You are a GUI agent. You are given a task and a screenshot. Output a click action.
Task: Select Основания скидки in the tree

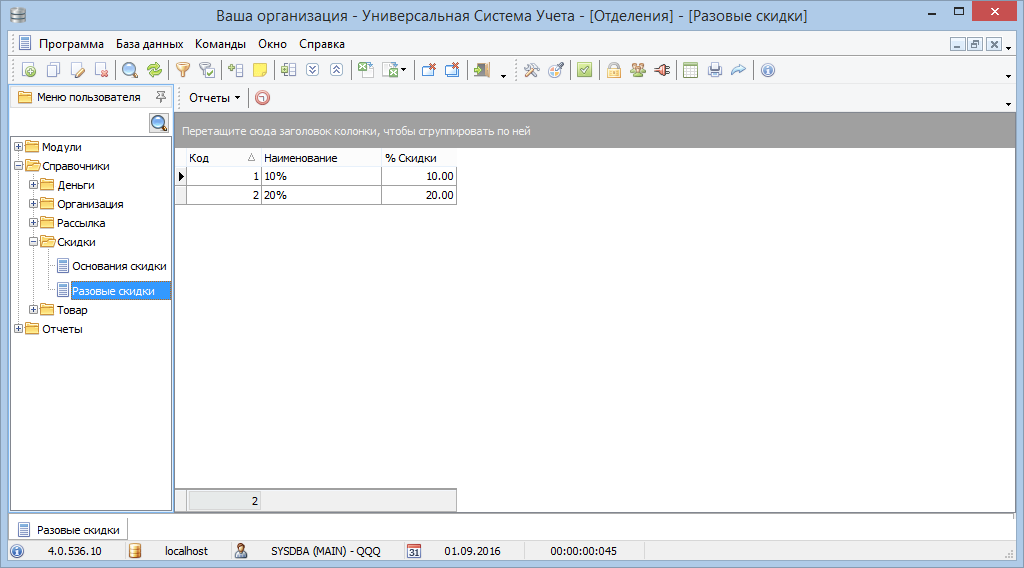(x=119, y=266)
